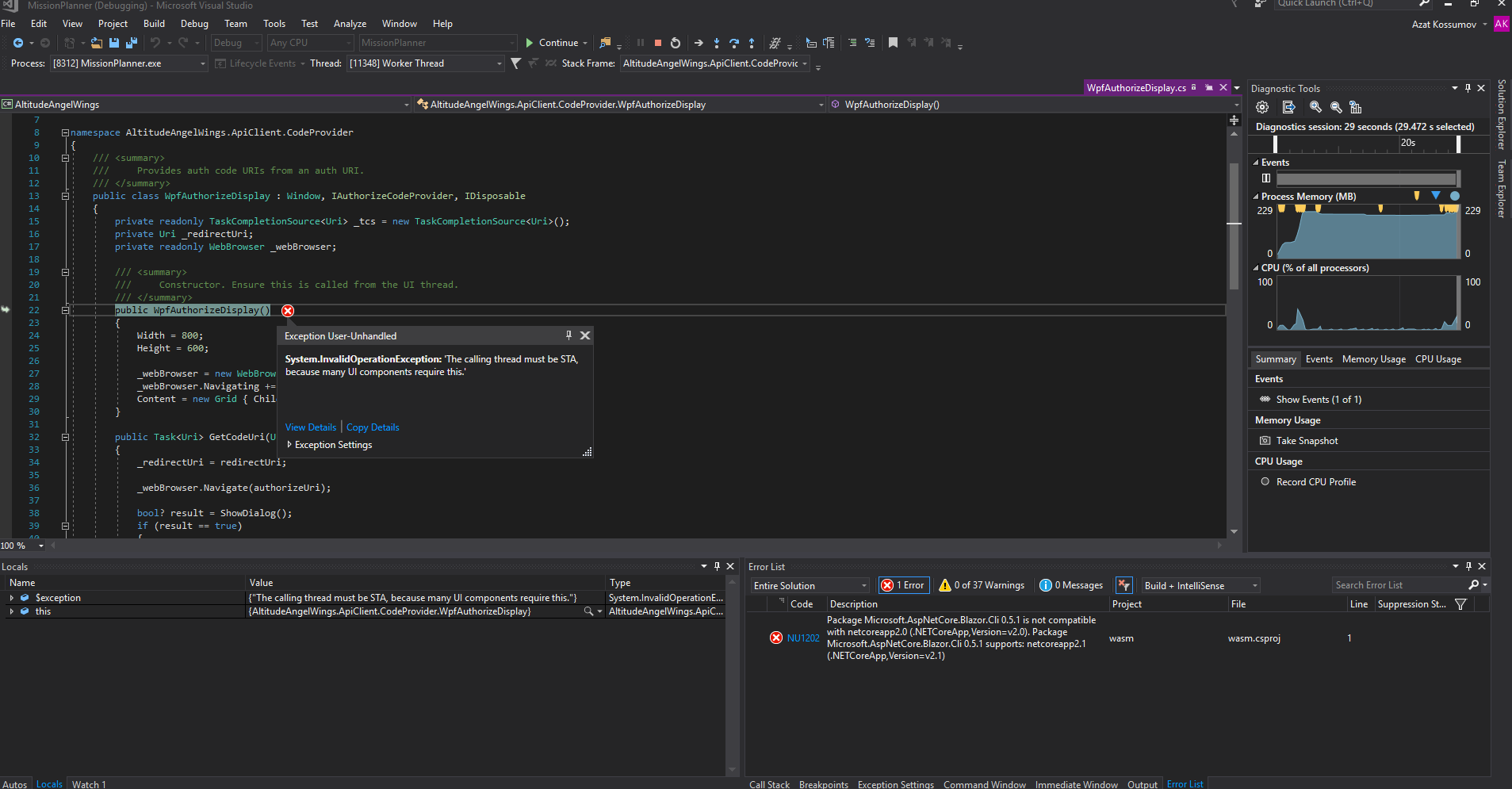Image resolution: width=1512 pixels, height=789 pixels.
Task: Click the Undo icon in toolbar
Action: tap(155, 43)
